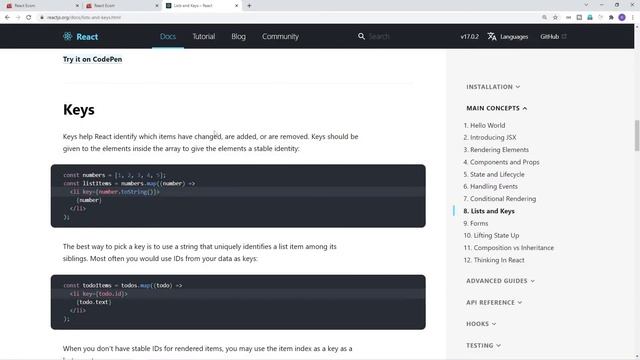The image size is (640, 360).
Task: Click the zoom magnifier icon in address bar
Action: (x=544, y=18)
